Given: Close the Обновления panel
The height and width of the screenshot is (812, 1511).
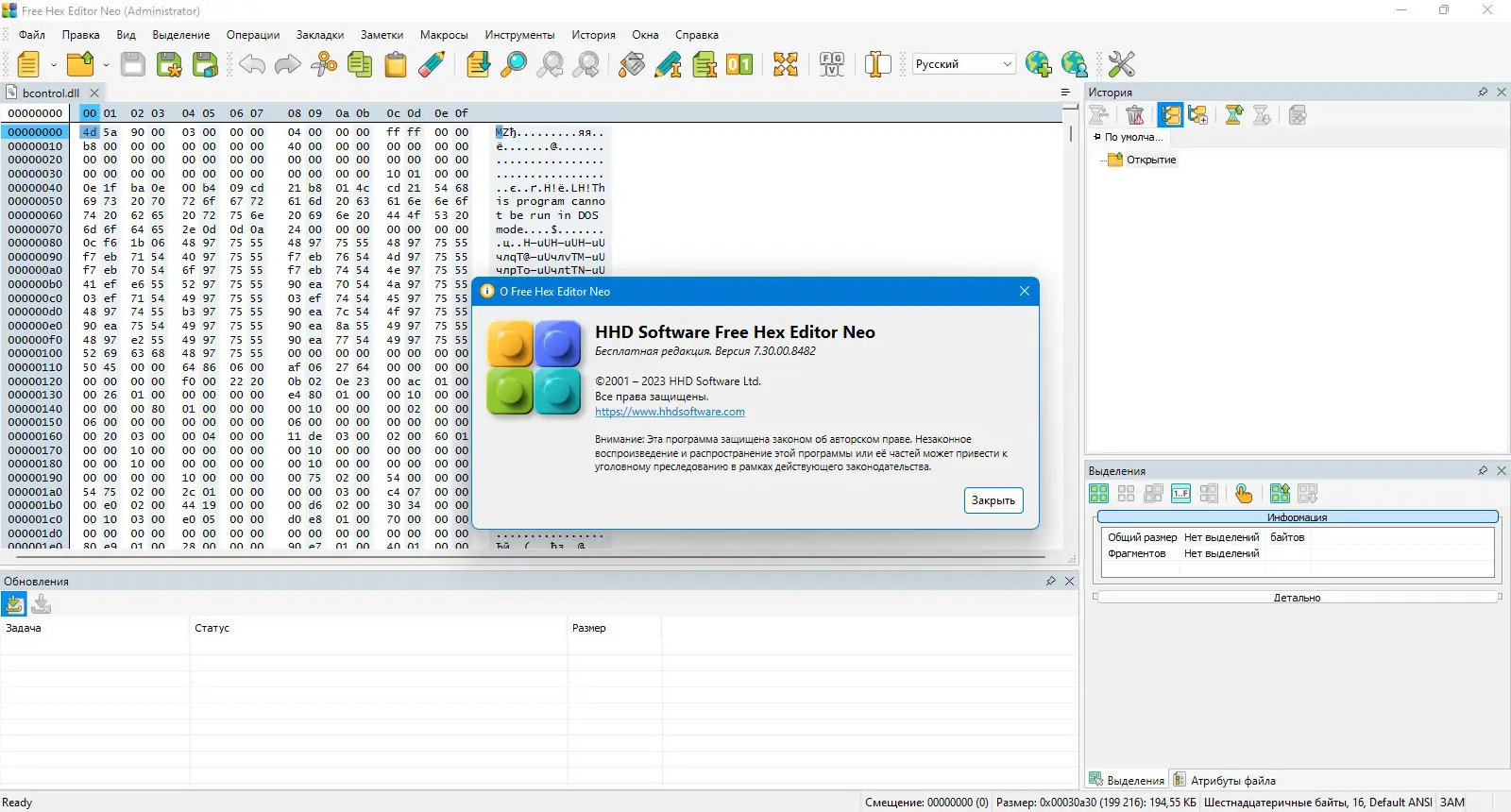Looking at the screenshot, I should point(1070,581).
